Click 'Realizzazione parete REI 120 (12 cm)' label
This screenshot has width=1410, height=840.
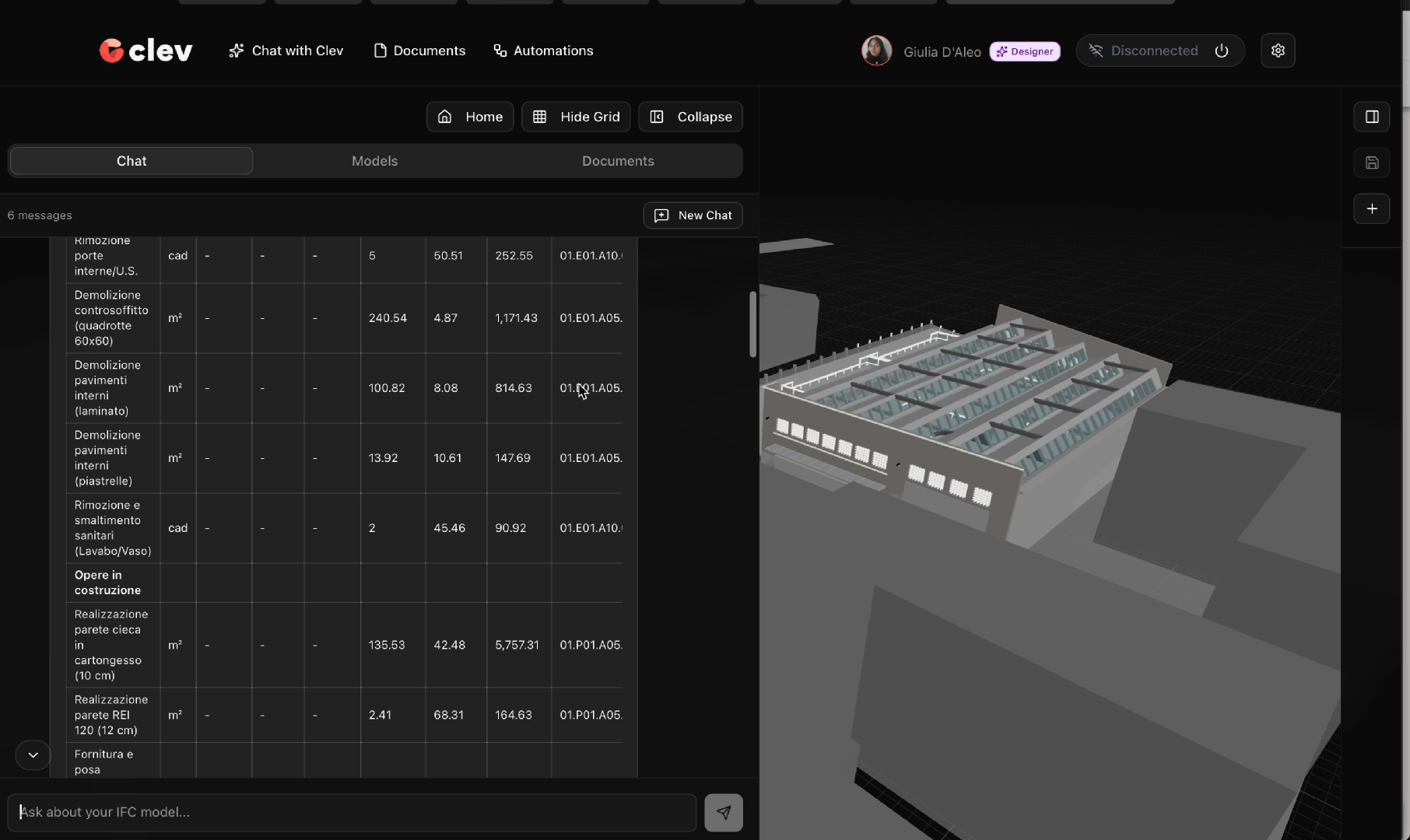[x=111, y=715]
